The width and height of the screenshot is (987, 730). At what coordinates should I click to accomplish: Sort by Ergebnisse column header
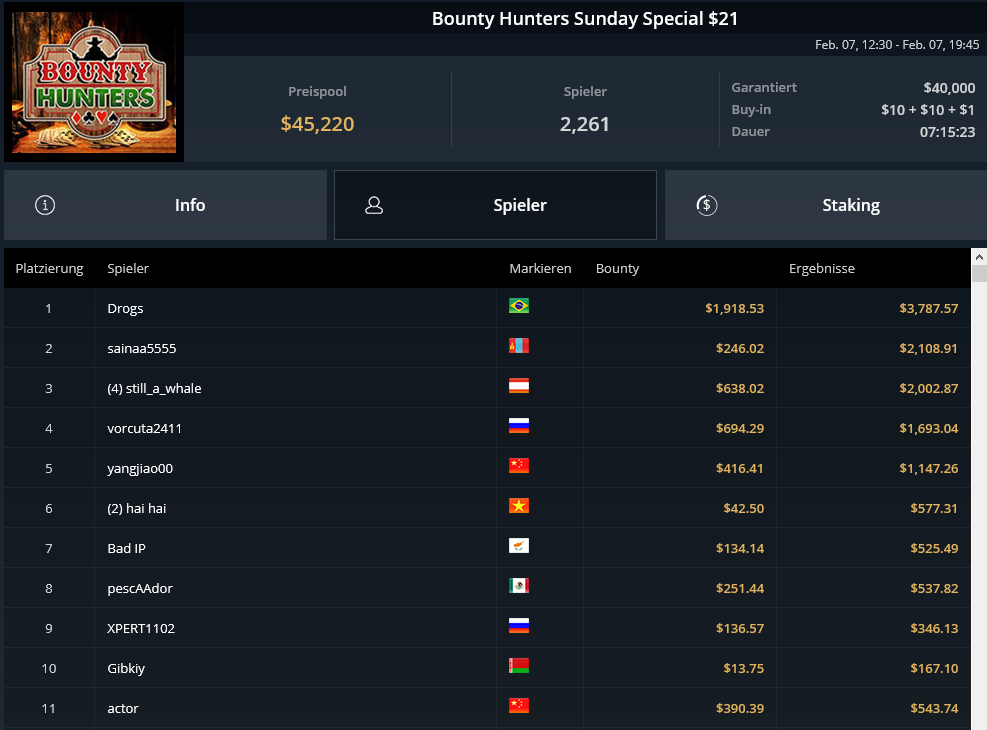(x=821, y=269)
